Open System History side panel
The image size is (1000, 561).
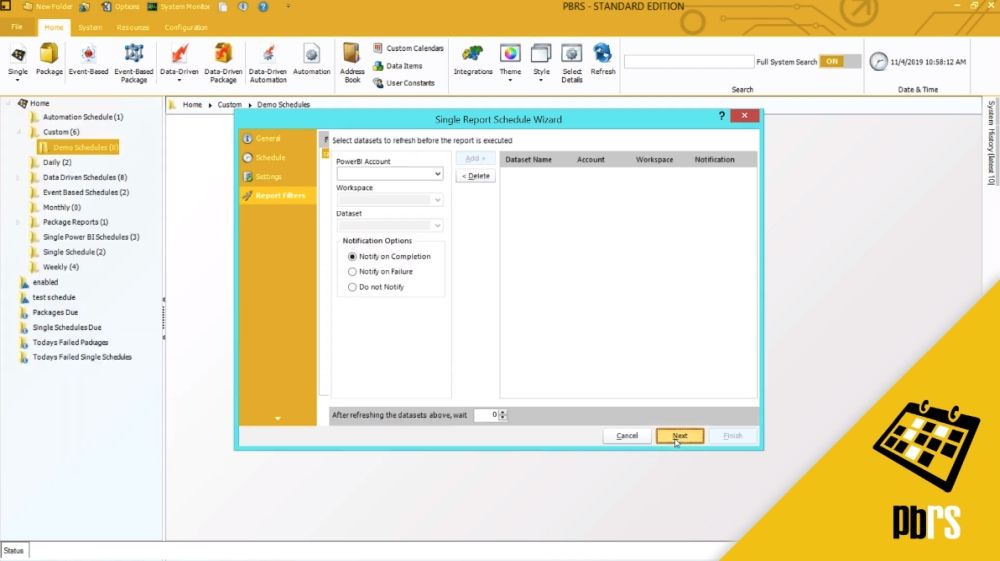(x=991, y=143)
